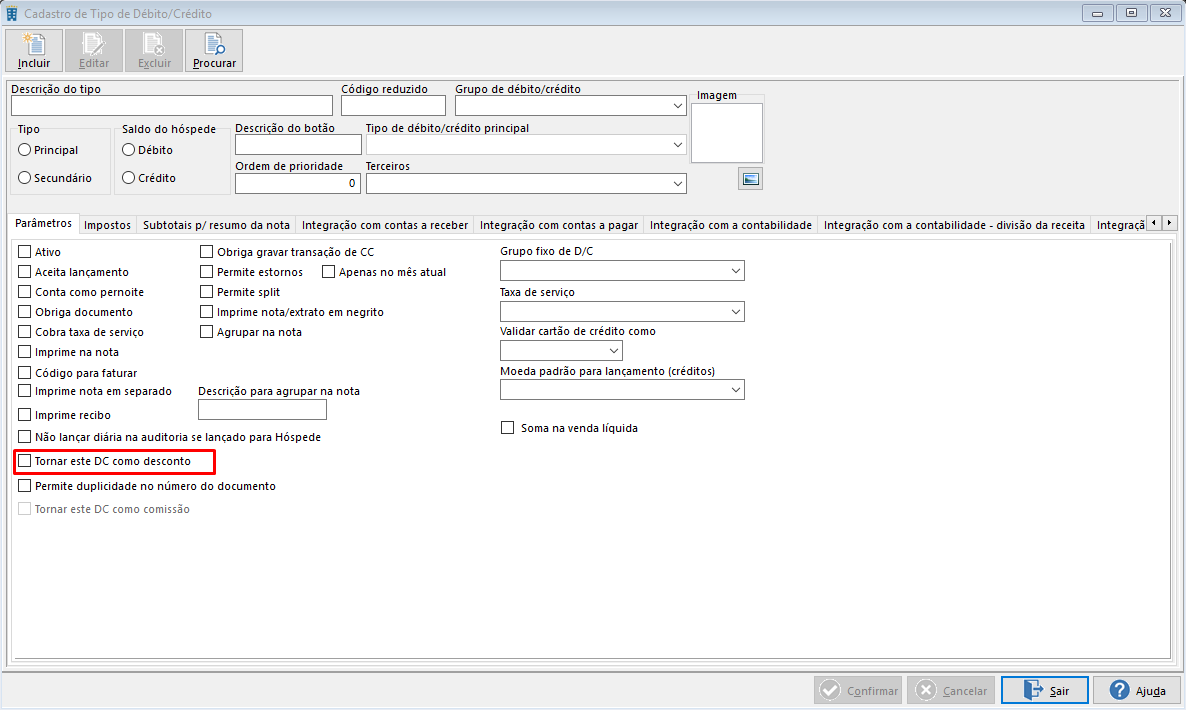1186x710 pixels.
Task: Check Imprime nota/extrato em negrito
Action: click(206, 312)
